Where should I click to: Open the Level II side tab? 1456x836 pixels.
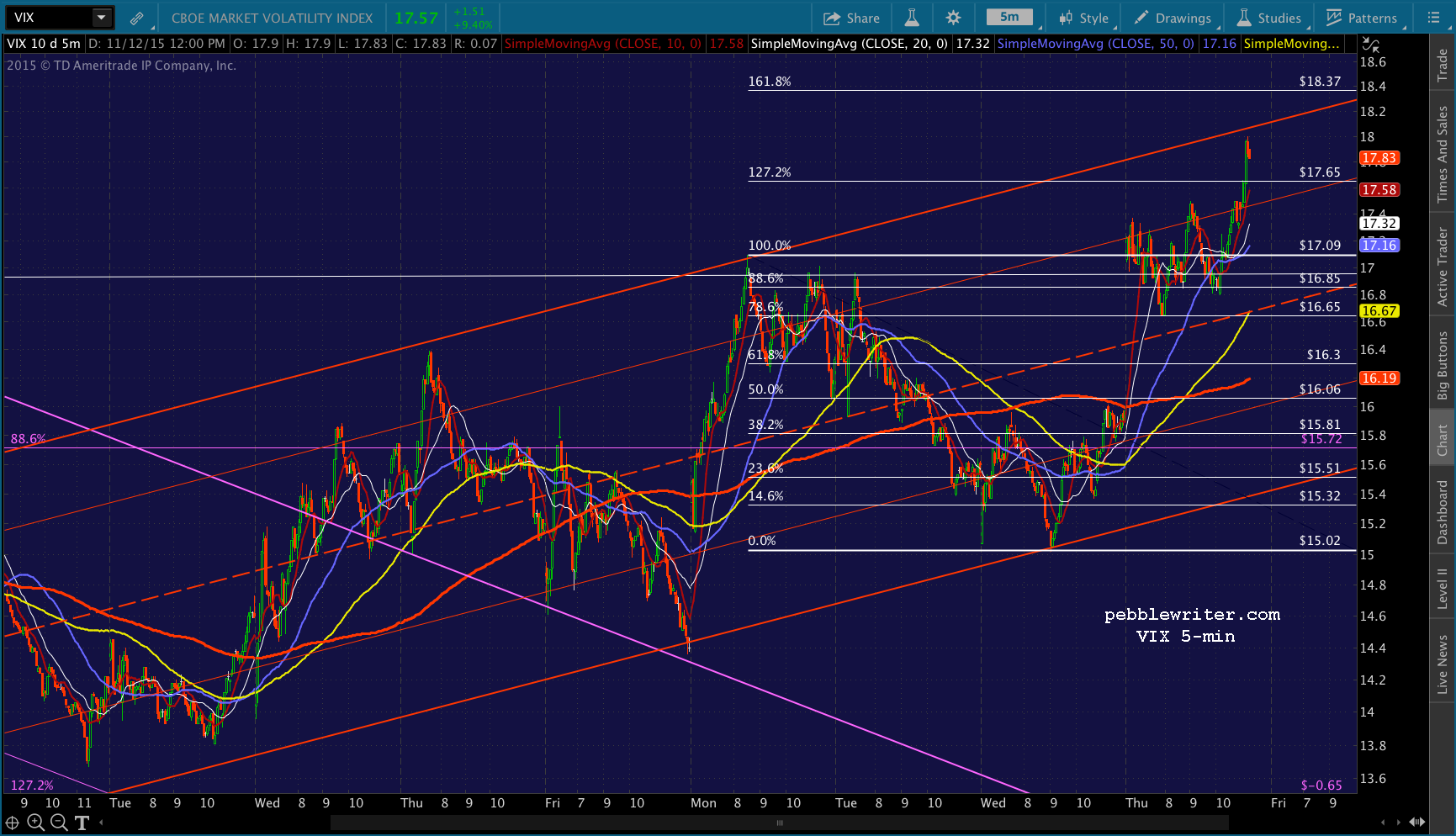[x=1443, y=588]
